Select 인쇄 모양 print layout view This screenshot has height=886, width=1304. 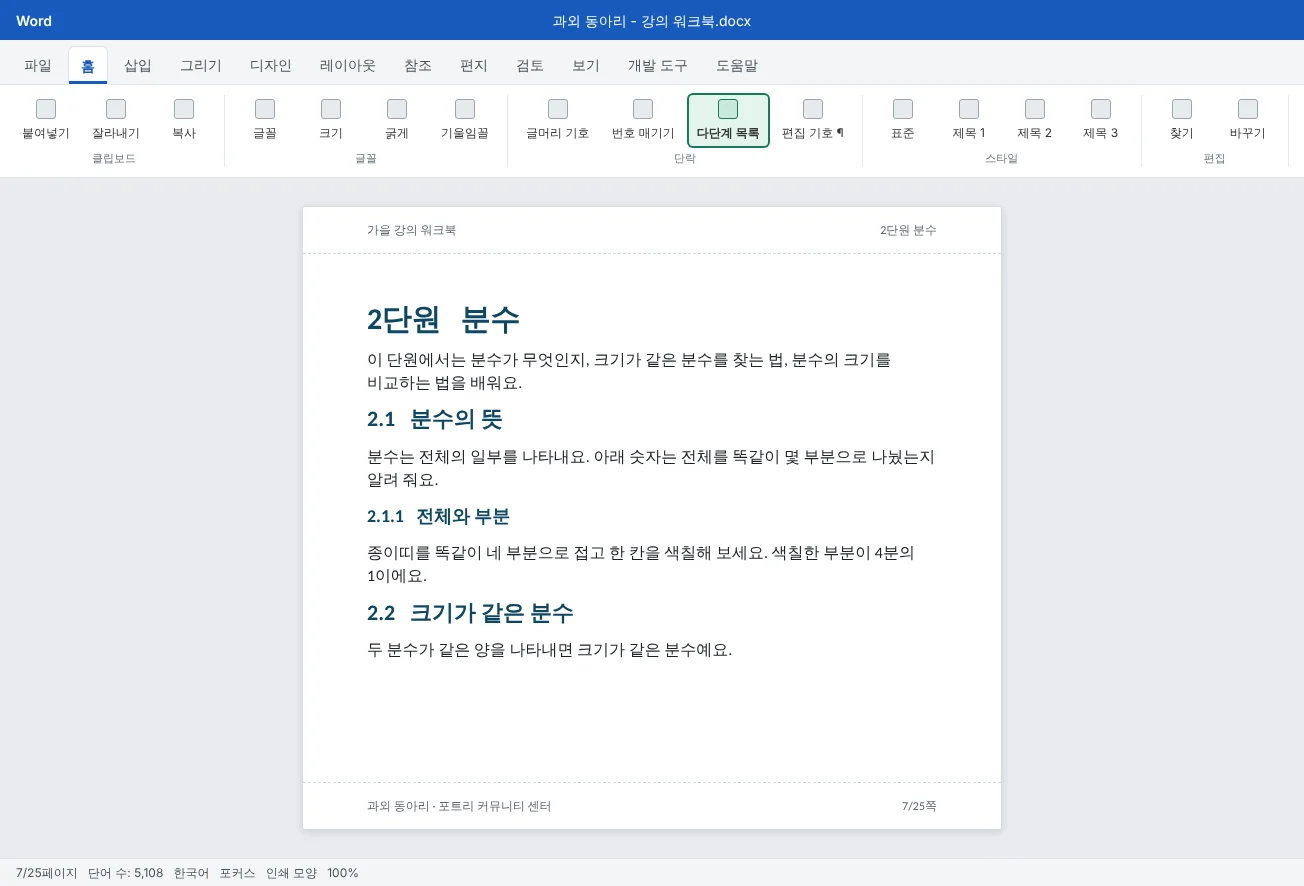(x=291, y=873)
